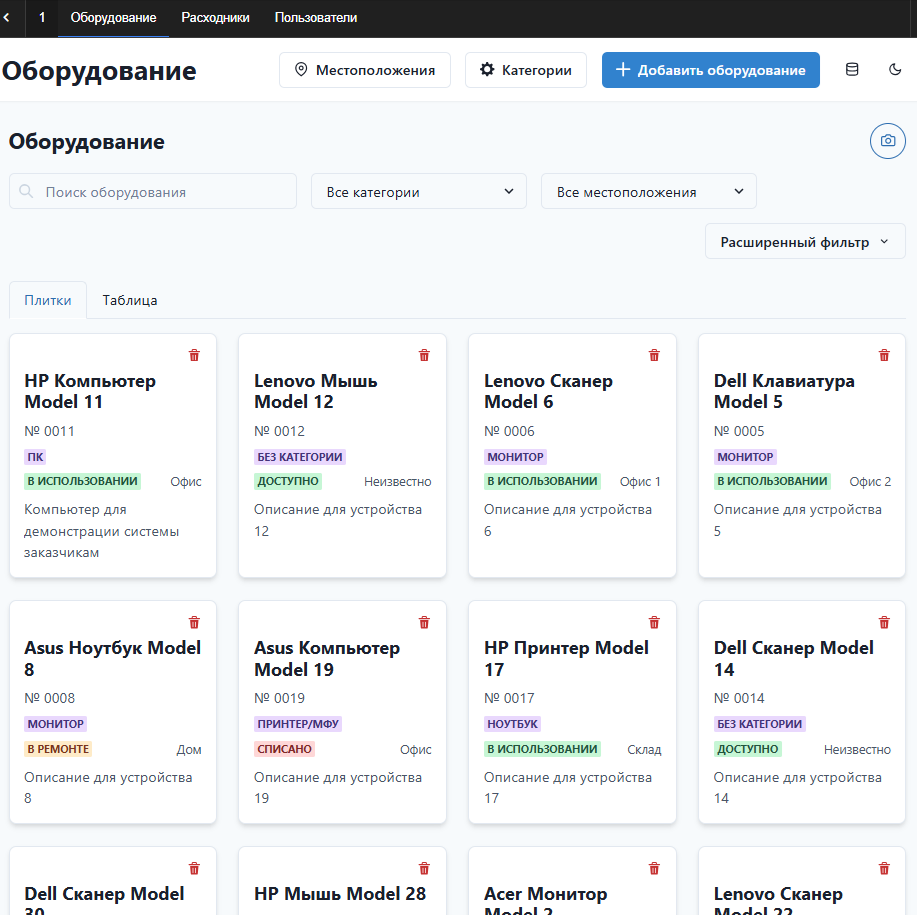Open Местоположения from the header
This screenshot has width=917, height=915.
pyautogui.click(x=364, y=70)
